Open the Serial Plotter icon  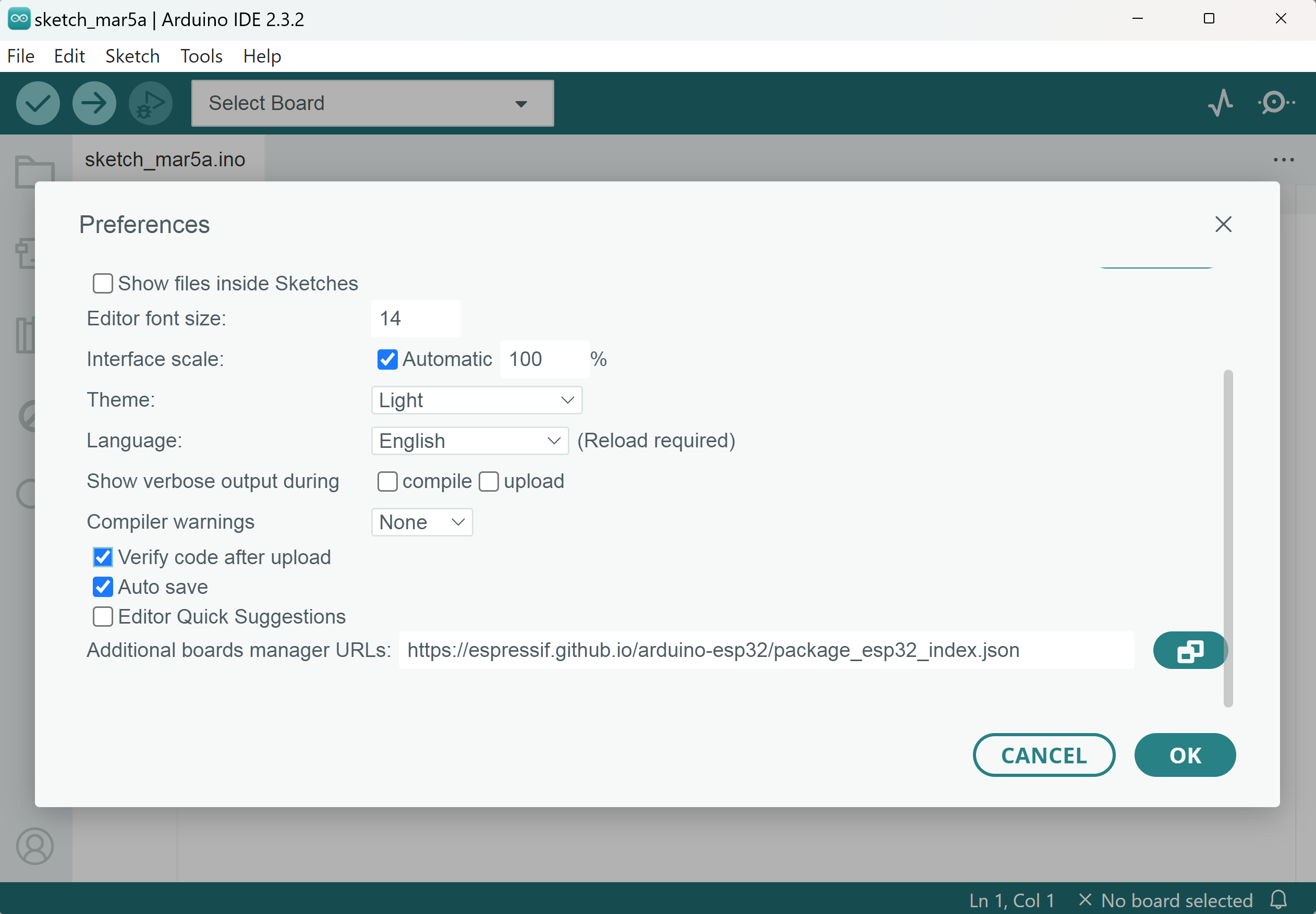tap(1221, 103)
